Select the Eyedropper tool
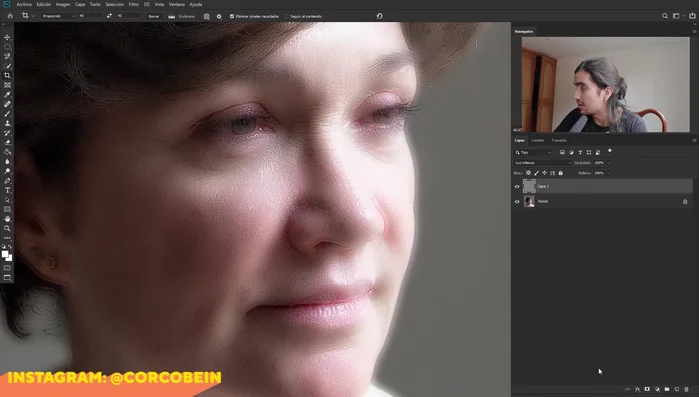699x397 pixels. [7, 94]
